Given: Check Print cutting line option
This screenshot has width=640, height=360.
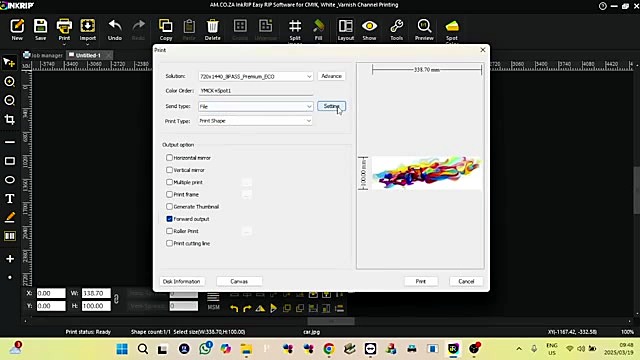Looking at the screenshot, I should click(x=169, y=243).
